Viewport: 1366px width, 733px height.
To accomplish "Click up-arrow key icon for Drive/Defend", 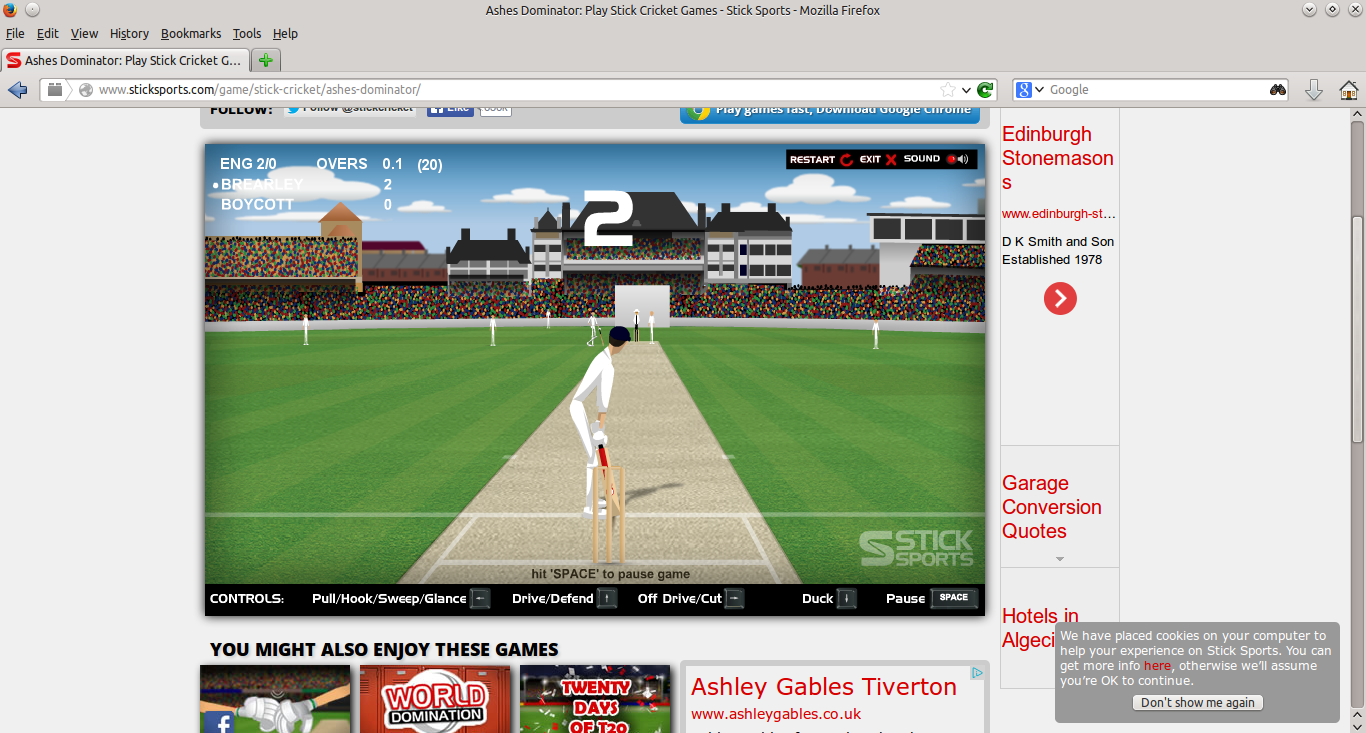I will click(607, 598).
